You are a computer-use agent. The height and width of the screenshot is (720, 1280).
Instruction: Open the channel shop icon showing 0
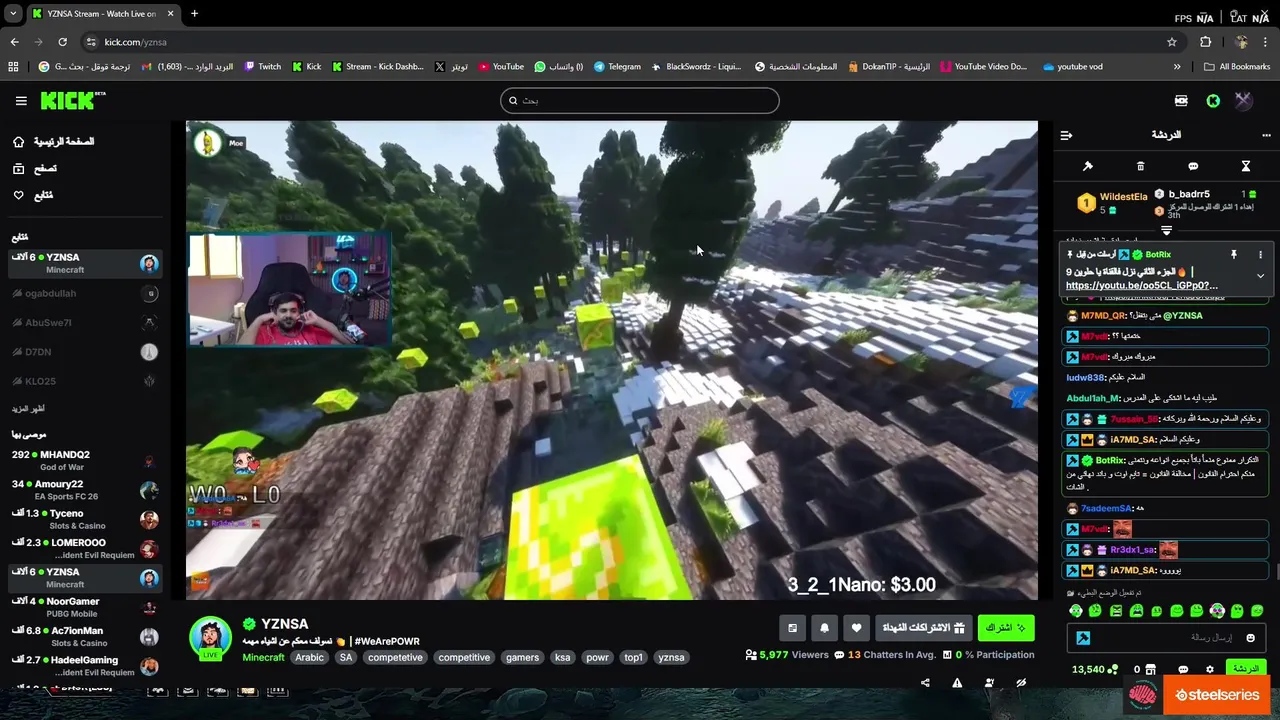point(1144,670)
